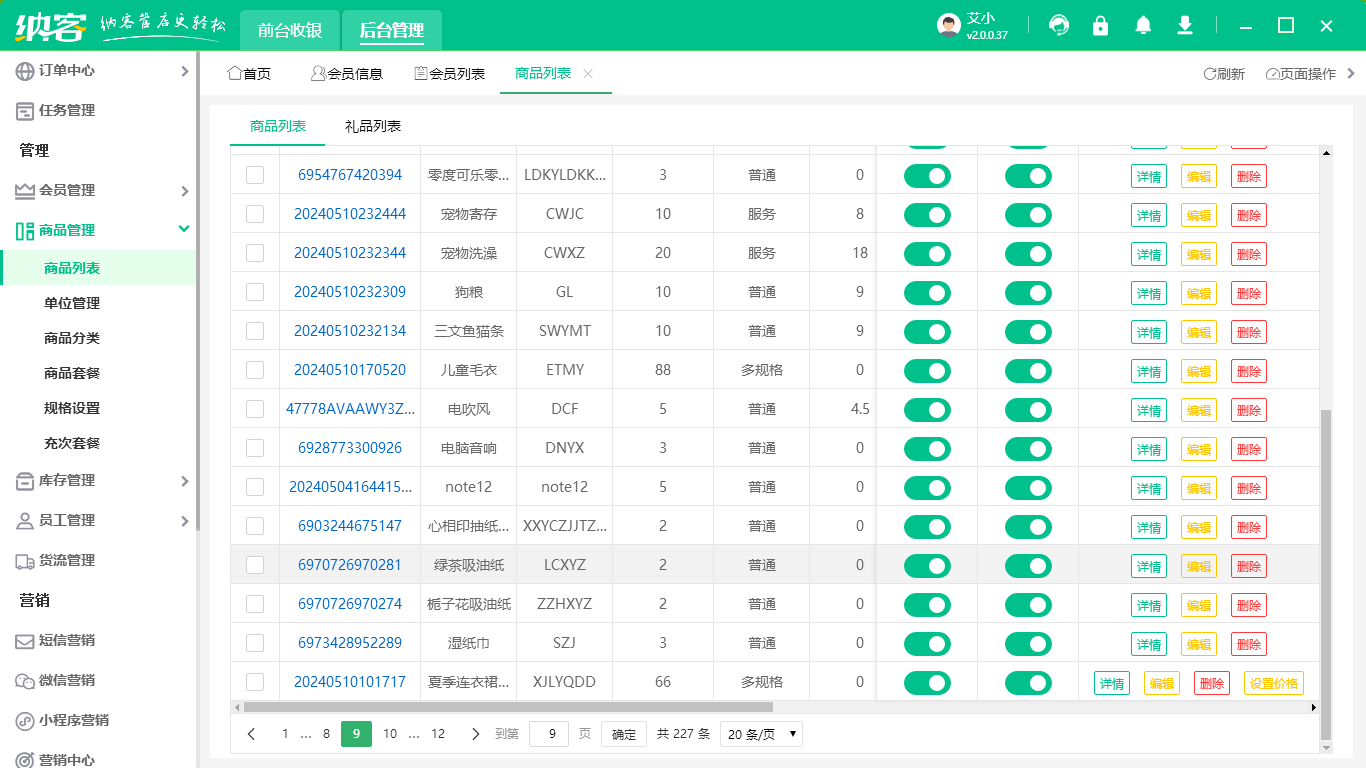Click 删除 for 心相印抽纸 row
Image resolution: width=1366 pixels, height=768 pixels.
point(1249,527)
